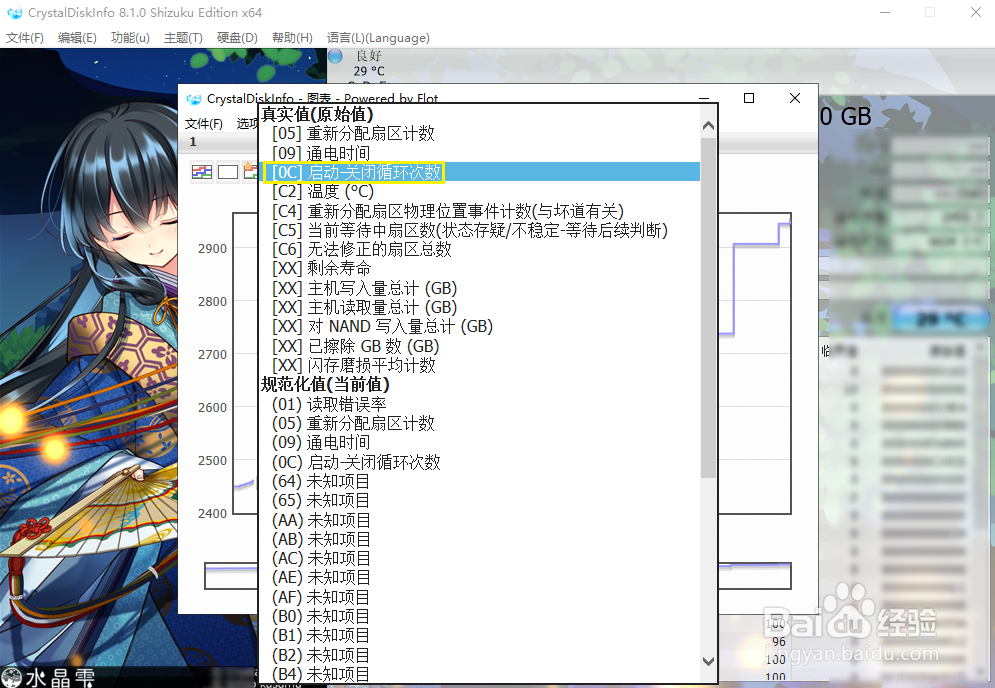Open 文件(F) menu in main window
995x688 pixels.
coord(25,38)
